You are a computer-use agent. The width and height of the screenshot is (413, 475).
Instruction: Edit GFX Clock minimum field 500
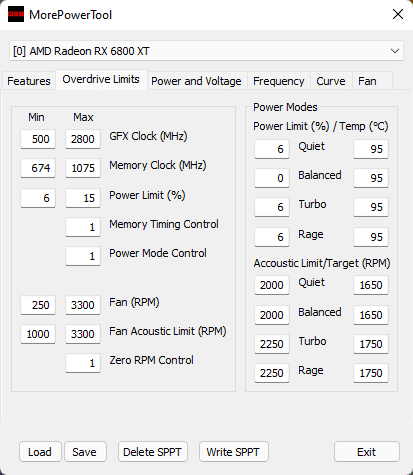[38, 139]
